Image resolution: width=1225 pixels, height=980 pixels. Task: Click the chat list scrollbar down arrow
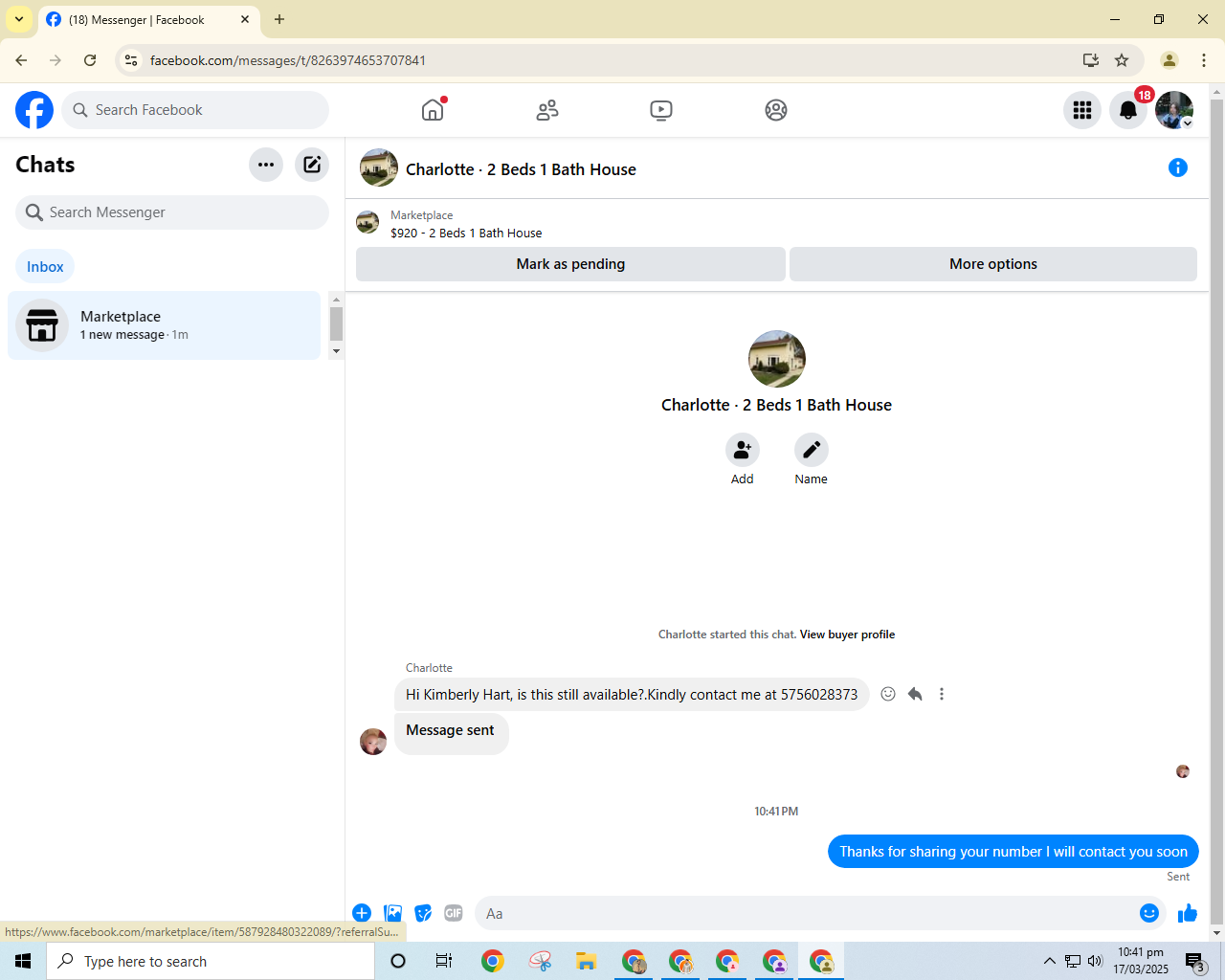point(336,351)
